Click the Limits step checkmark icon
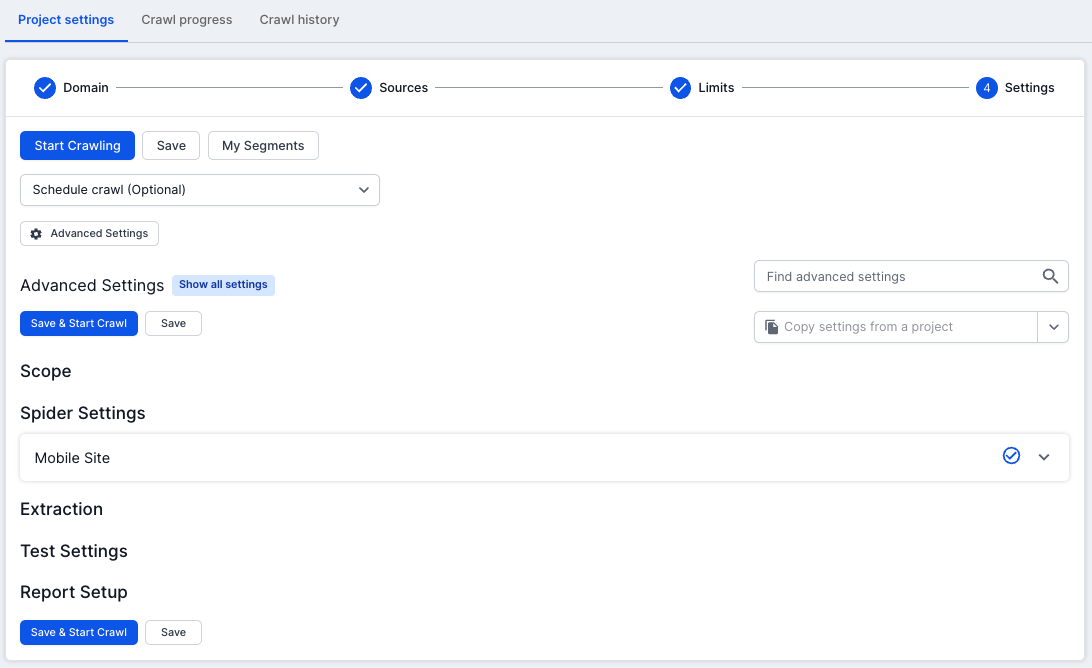 [680, 88]
